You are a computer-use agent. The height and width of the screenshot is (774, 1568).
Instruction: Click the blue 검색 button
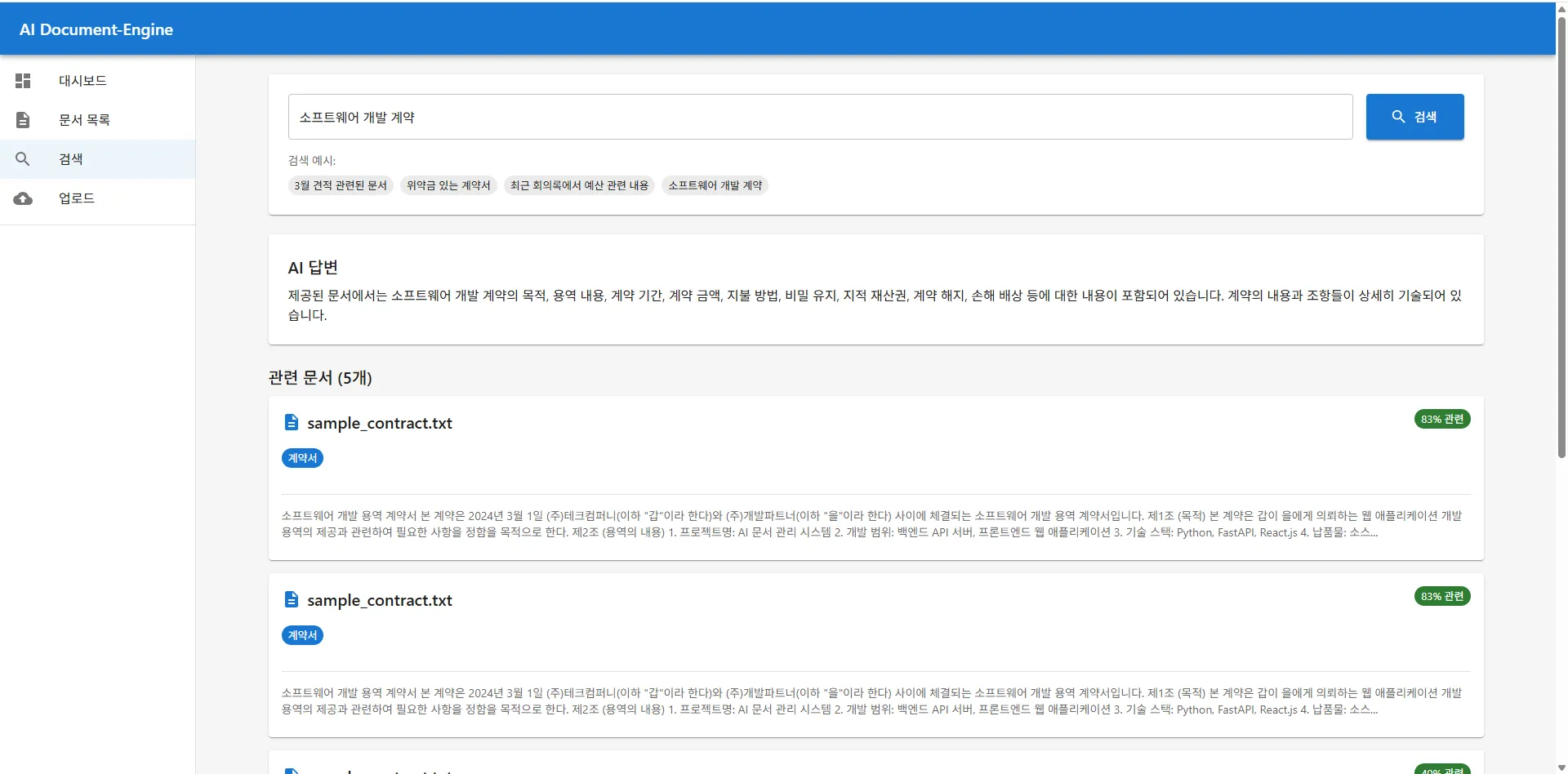pos(1414,117)
